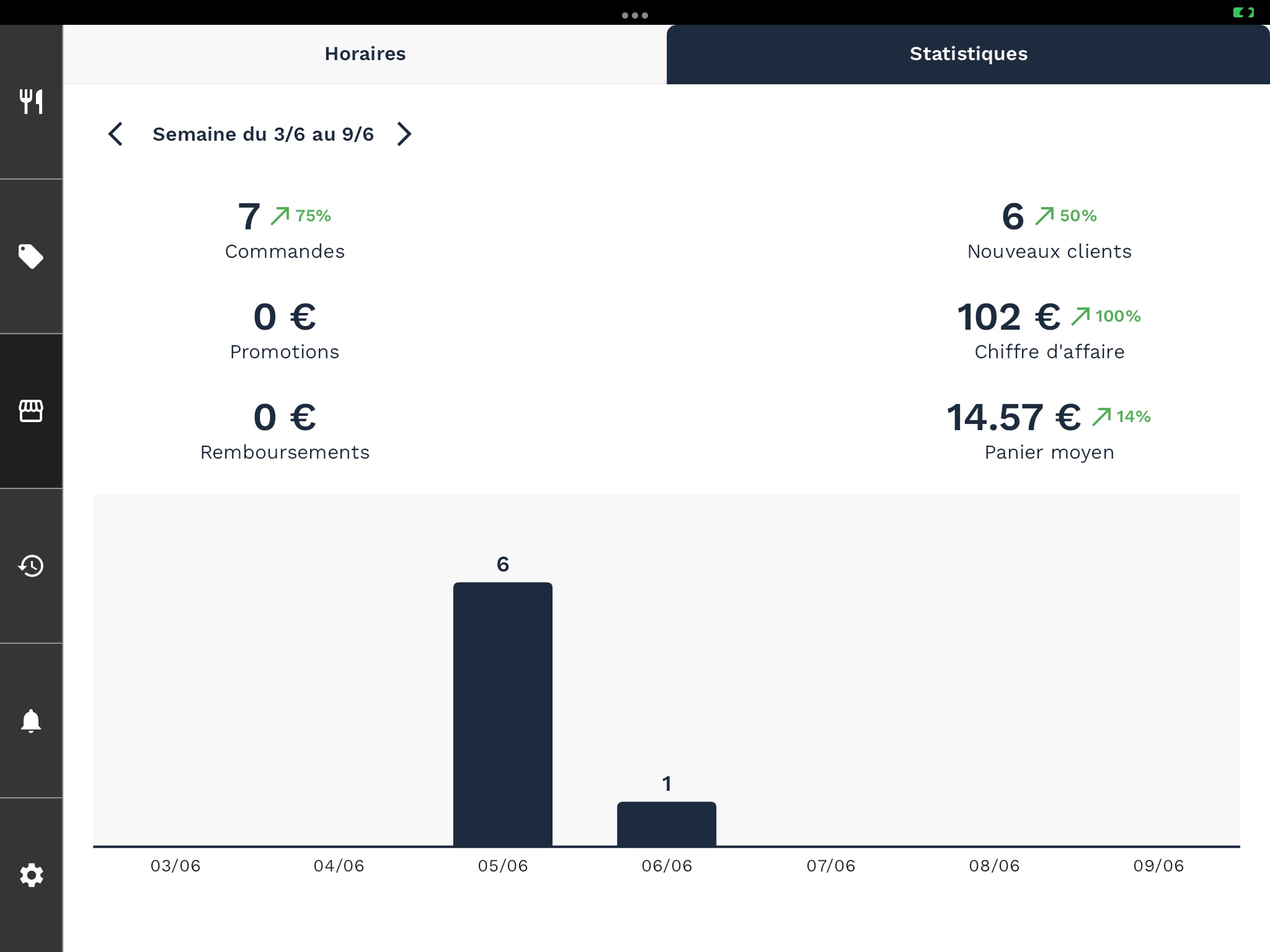Click the 14.57 € average basket value
Screen dimensions: 1270x952
tap(1014, 417)
